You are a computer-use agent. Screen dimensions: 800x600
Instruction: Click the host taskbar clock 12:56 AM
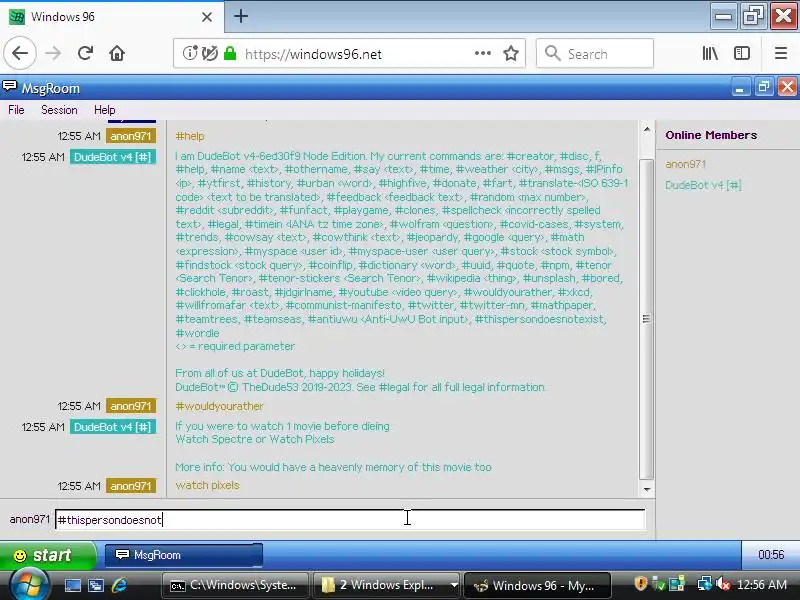tap(762, 585)
